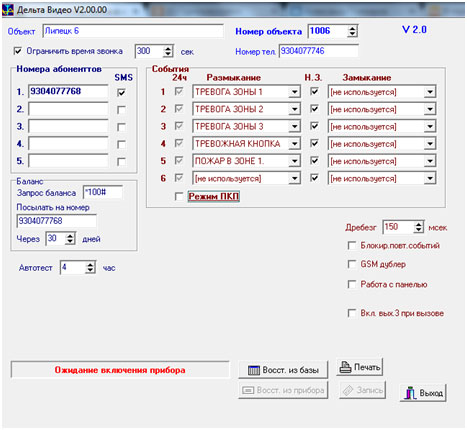This screenshot has height=430, width=467.
Task: Toggle the Н.З. checkbox for event 6
Action: coord(314,178)
